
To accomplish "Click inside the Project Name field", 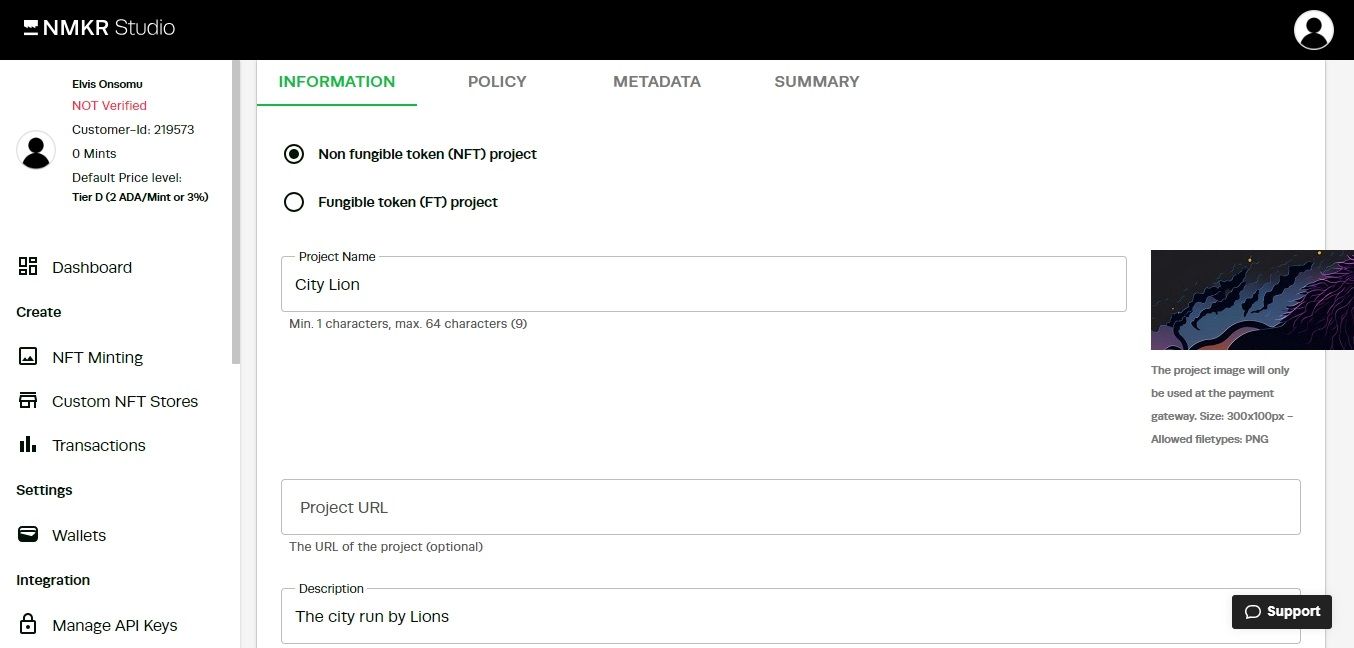I will (x=700, y=284).
